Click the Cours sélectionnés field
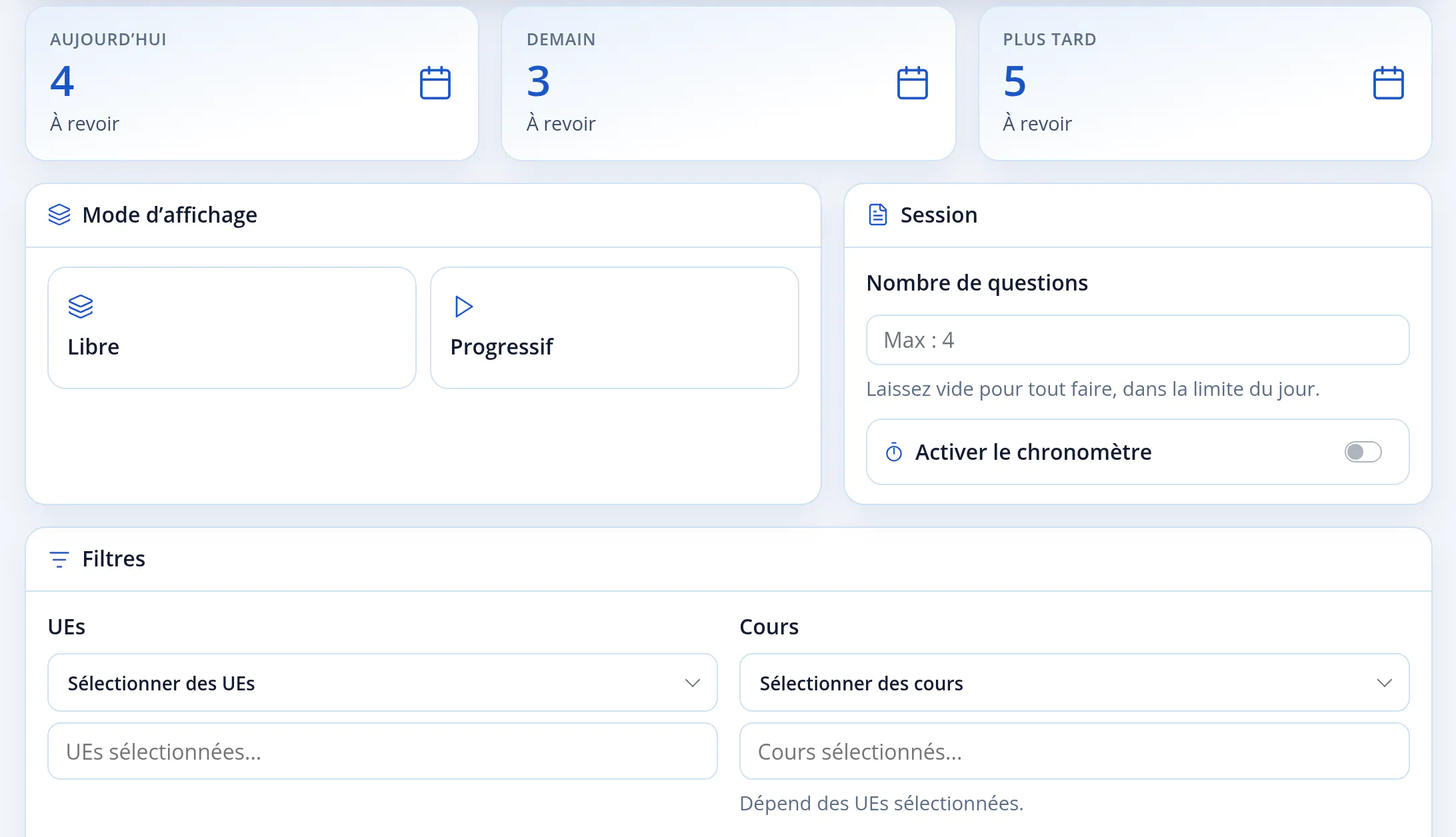 point(1074,751)
